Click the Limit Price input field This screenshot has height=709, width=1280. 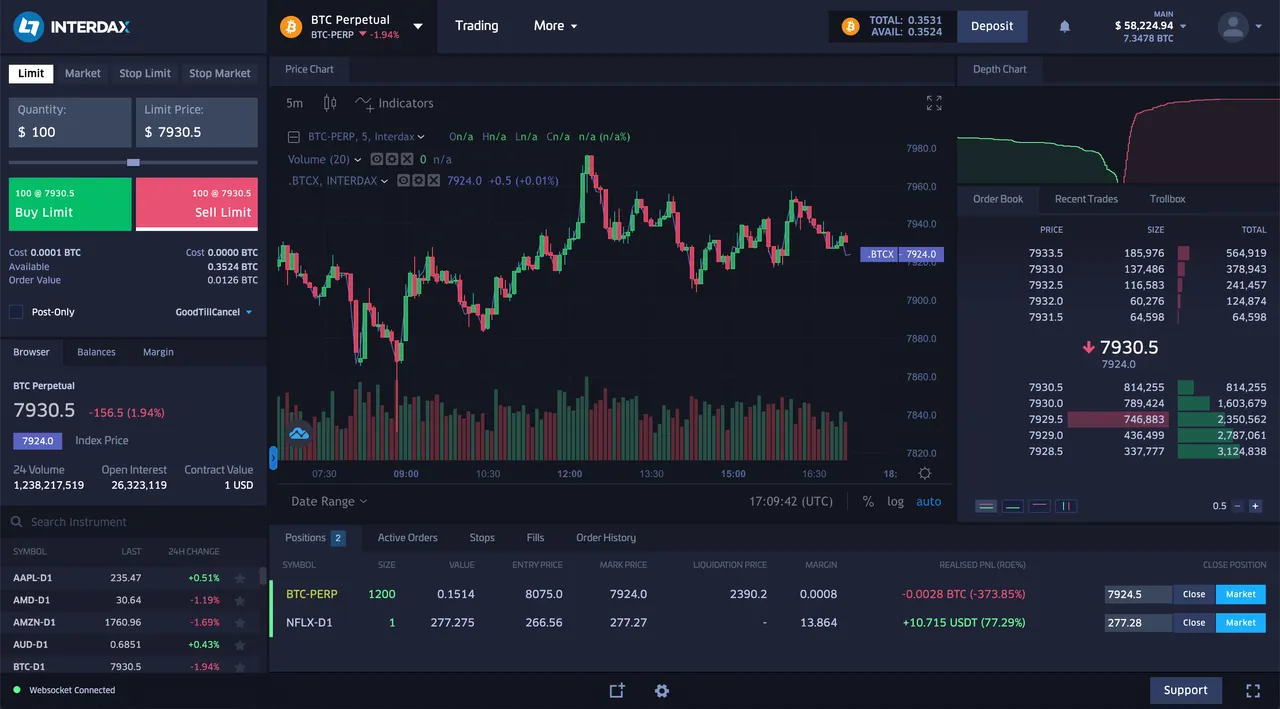[x=197, y=122]
